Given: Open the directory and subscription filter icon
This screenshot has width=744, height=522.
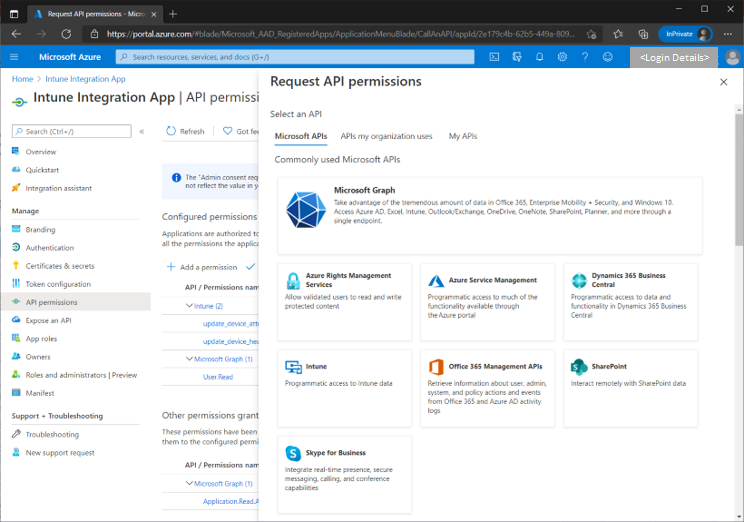Looking at the screenshot, I should click(517, 57).
